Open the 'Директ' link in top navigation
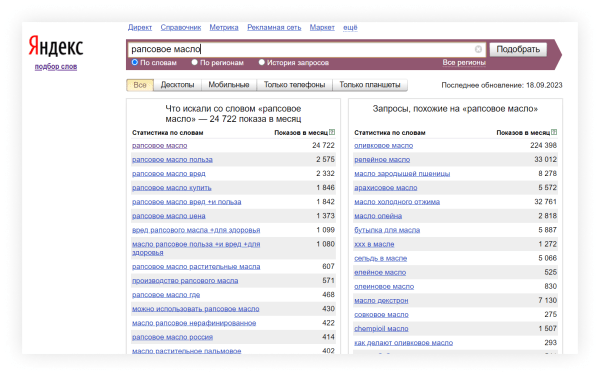The width and height of the screenshot is (600, 376). point(140,28)
